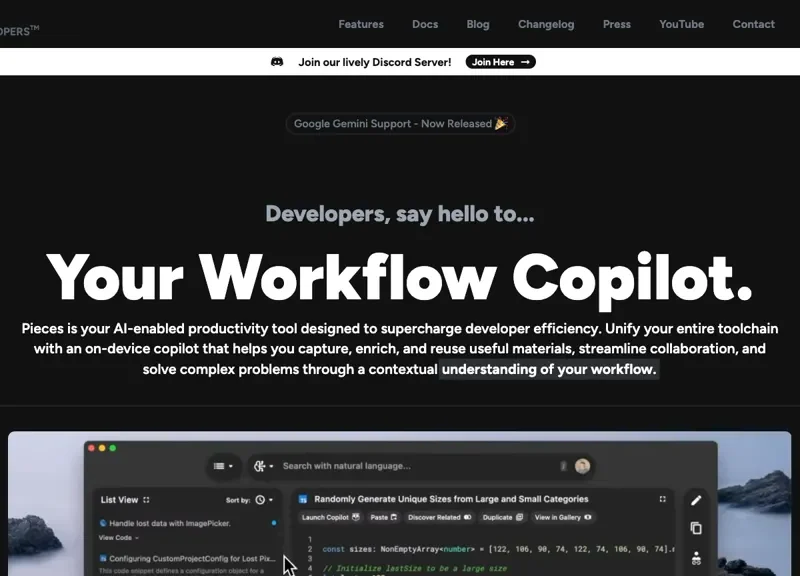Open the Contact page
800x576 pixels.
tap(753, 24)
